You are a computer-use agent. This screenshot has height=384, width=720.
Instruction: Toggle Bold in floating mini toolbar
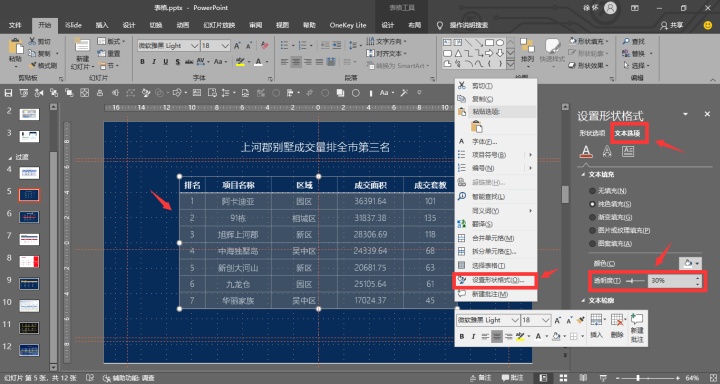click(x=462, y=337)
